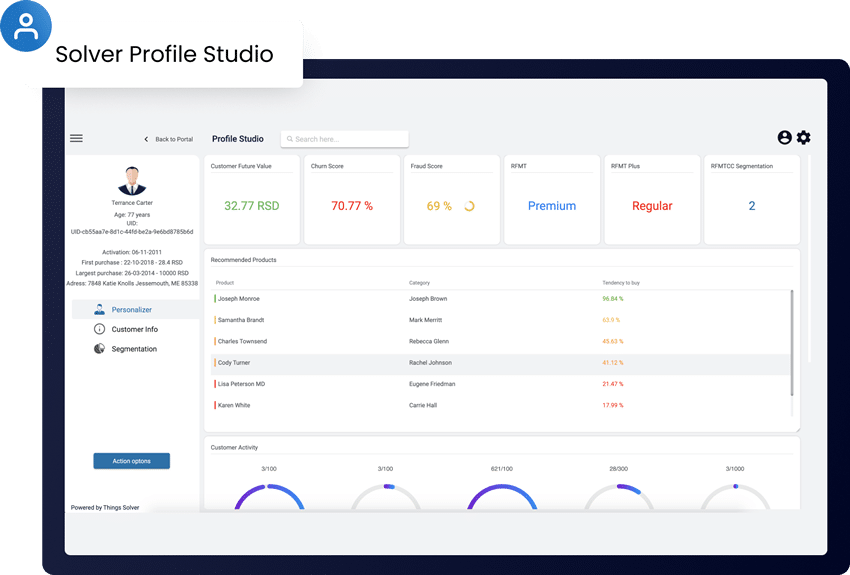
Task: Select the Cody Turner product row
Action: pos(500,363)
